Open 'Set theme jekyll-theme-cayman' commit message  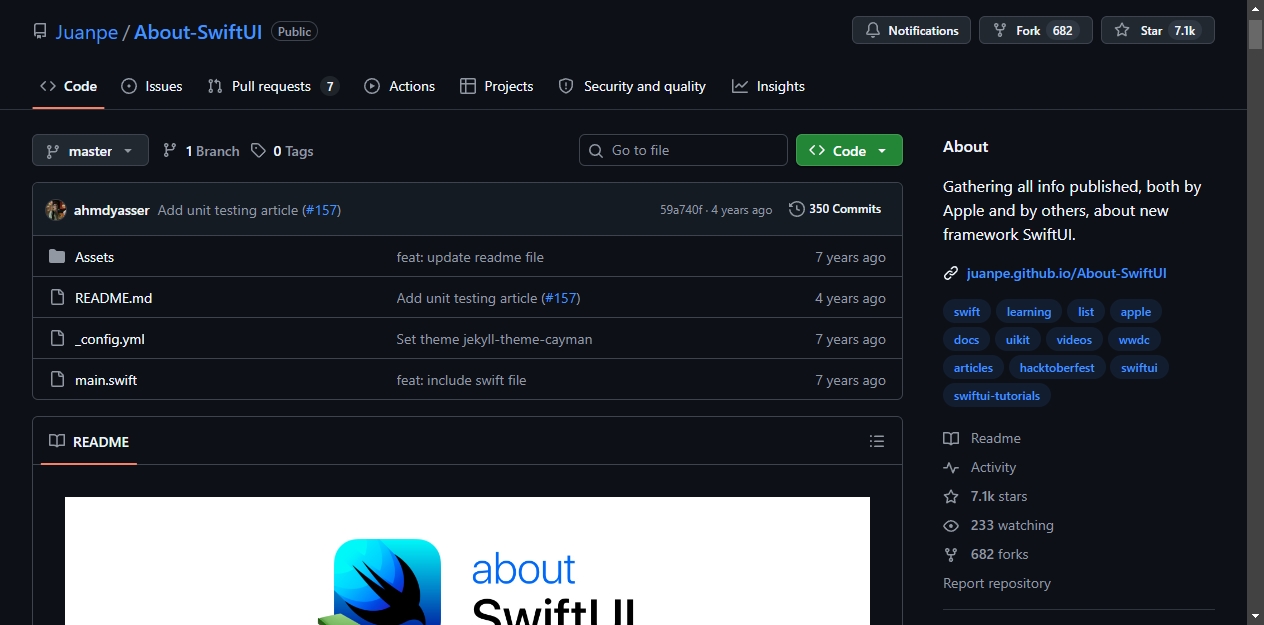(x=494, y=339)
